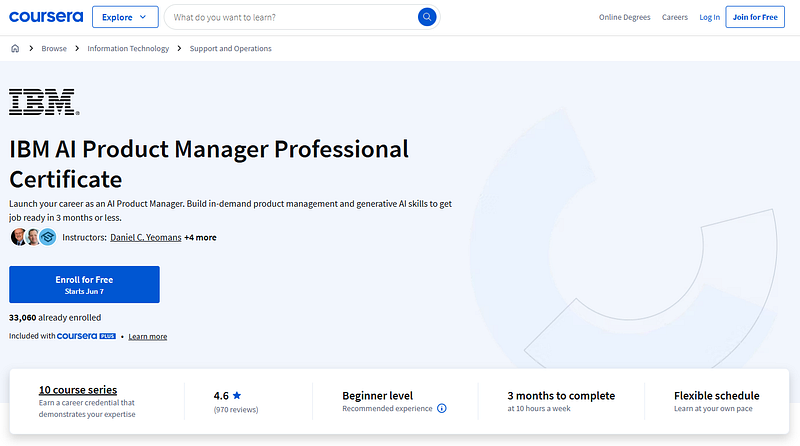
Task: Open the Learn more link
Action: point(147,336)
